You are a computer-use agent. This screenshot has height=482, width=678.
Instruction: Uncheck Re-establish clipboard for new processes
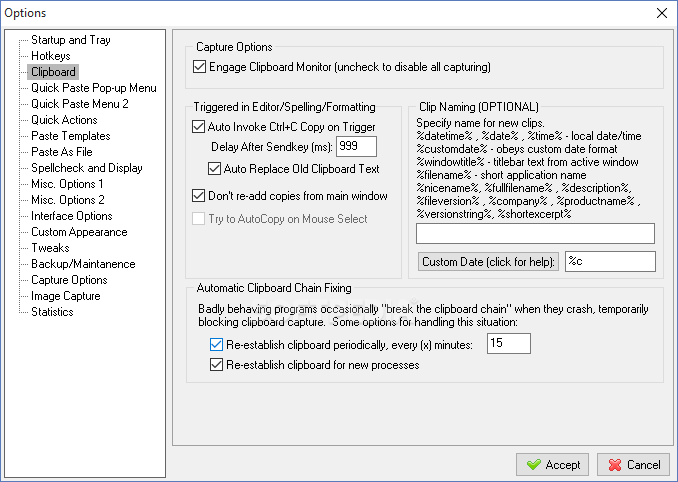click(217, 365)
